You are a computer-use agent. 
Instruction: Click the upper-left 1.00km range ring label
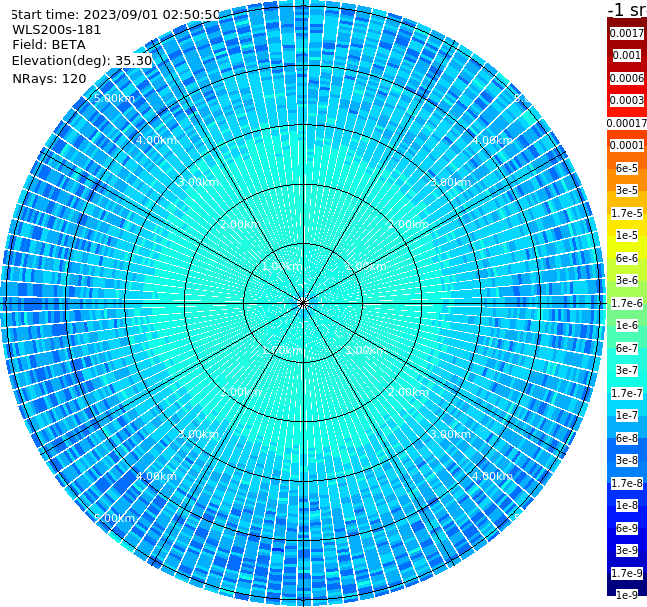(283, 266)
